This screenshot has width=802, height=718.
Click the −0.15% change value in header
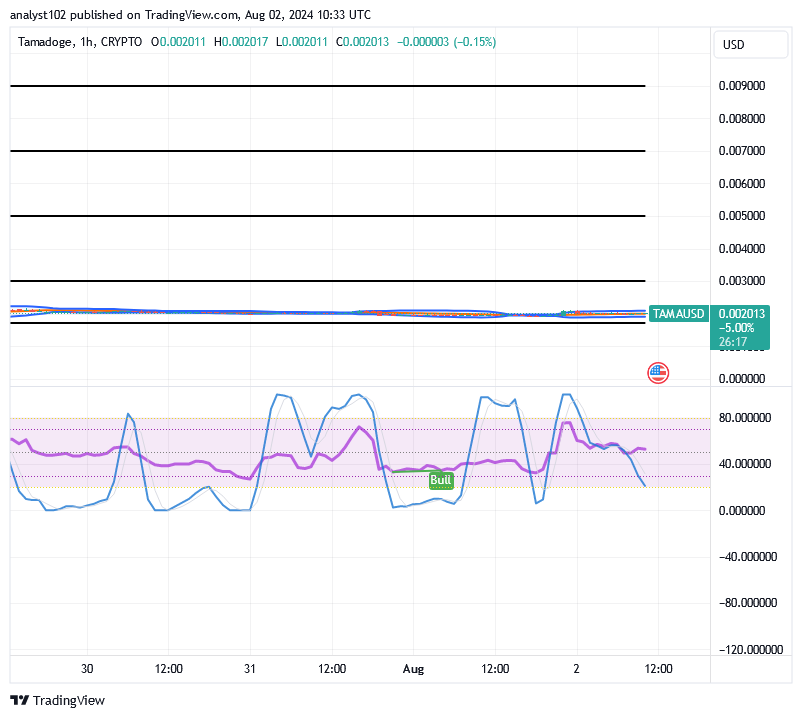[x=475, y=42]
